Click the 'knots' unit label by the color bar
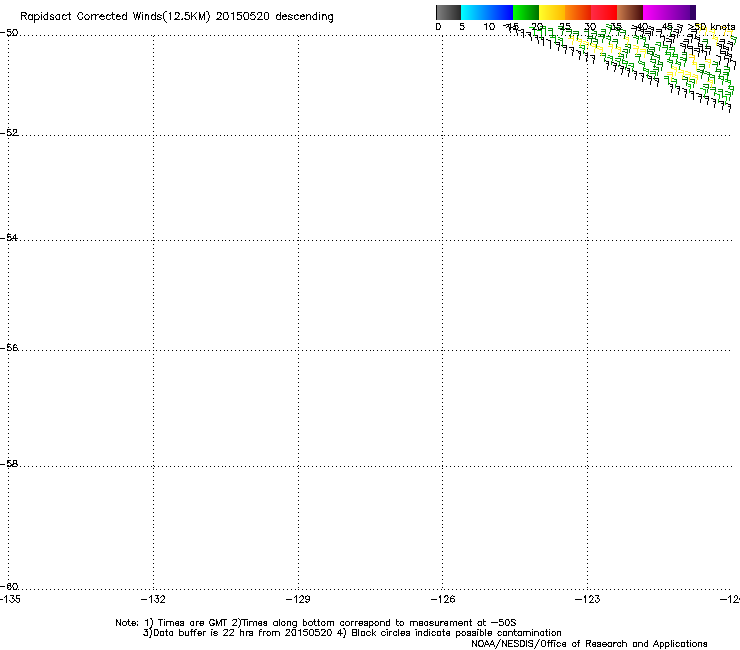This screenshot has height=650, width=740. 723,27
